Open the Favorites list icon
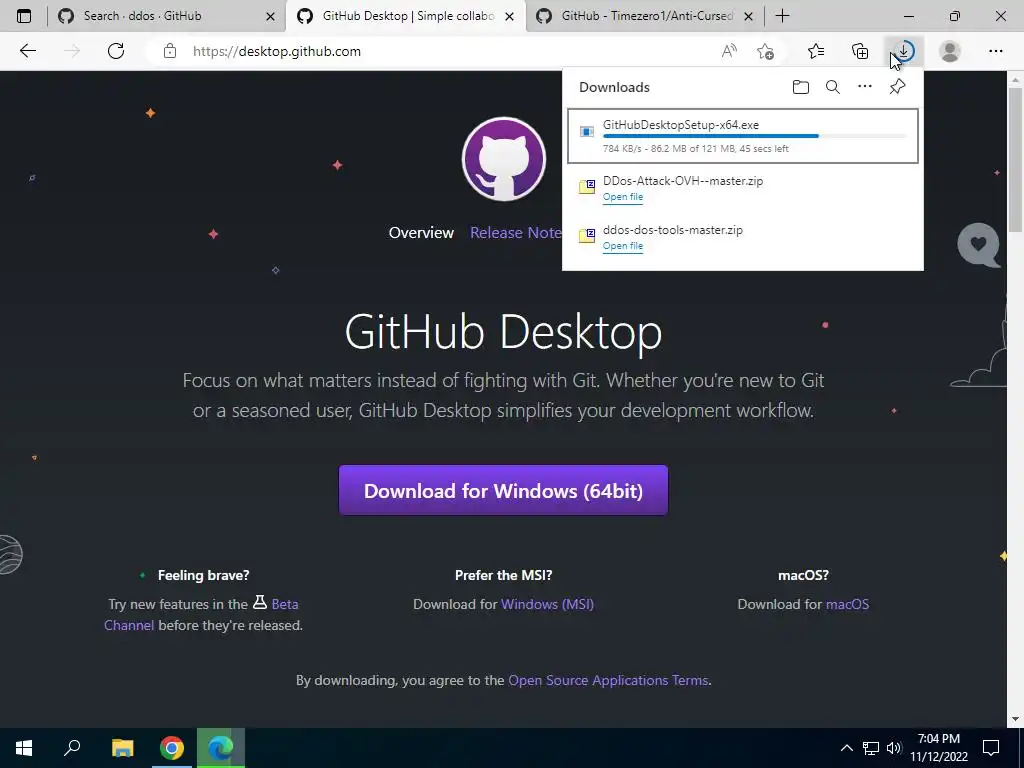1024x768 pixels. tap(816, 51)
